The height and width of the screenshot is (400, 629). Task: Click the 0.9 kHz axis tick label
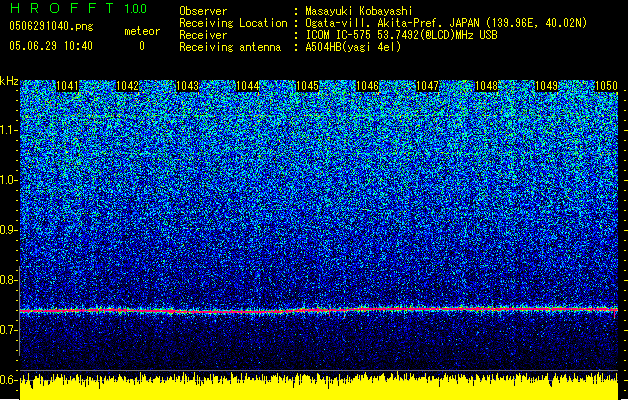(x=8, y=230)
